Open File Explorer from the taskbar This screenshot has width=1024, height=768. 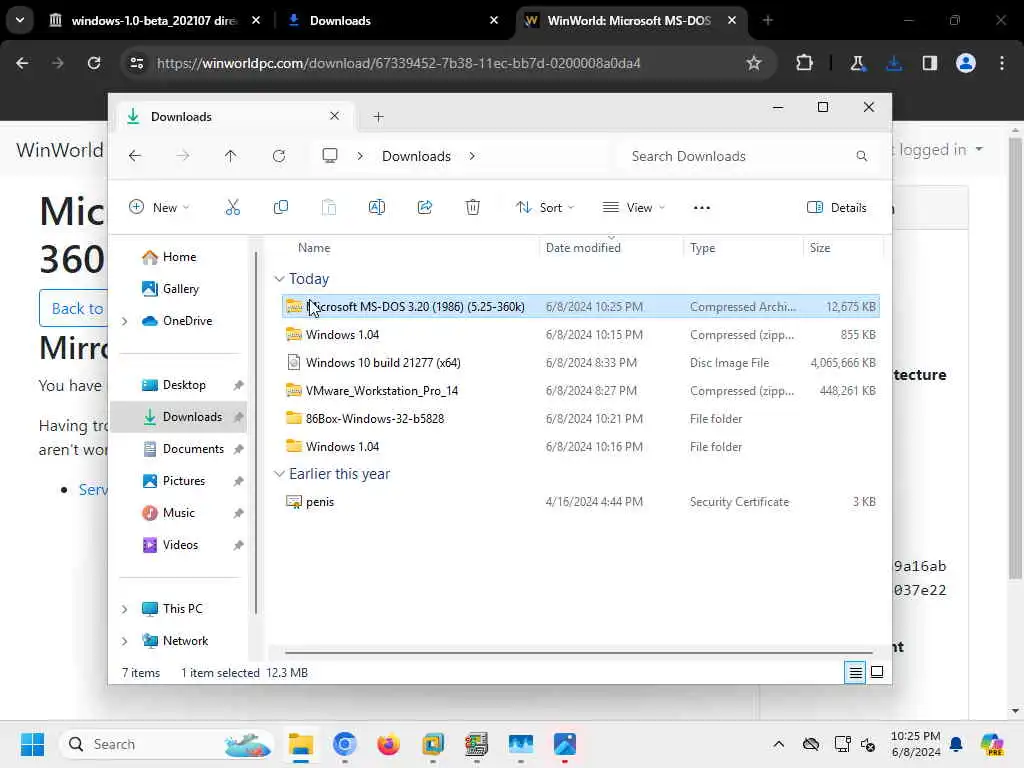pyautogui.click(x=301, y=744)
